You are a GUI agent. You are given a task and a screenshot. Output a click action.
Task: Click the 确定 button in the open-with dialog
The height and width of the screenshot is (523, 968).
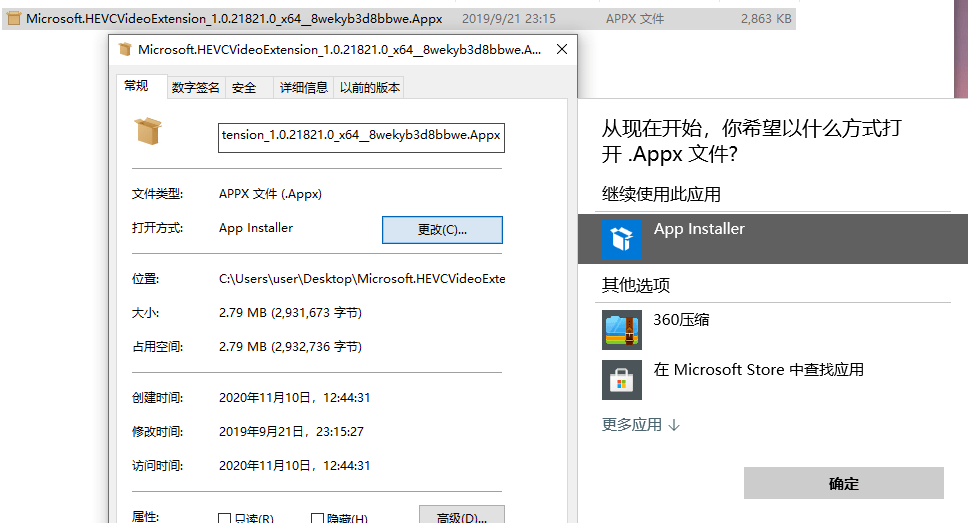coord(844,483)
